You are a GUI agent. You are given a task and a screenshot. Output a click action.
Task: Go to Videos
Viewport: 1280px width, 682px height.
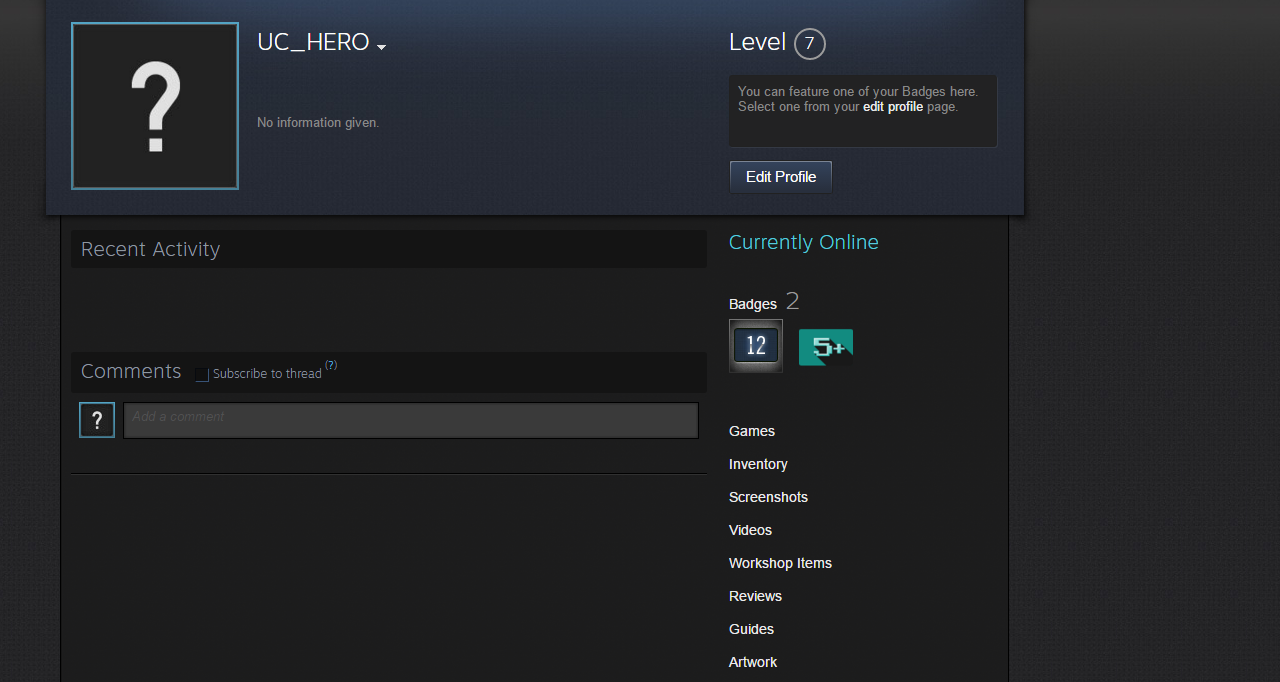point(750,530)
